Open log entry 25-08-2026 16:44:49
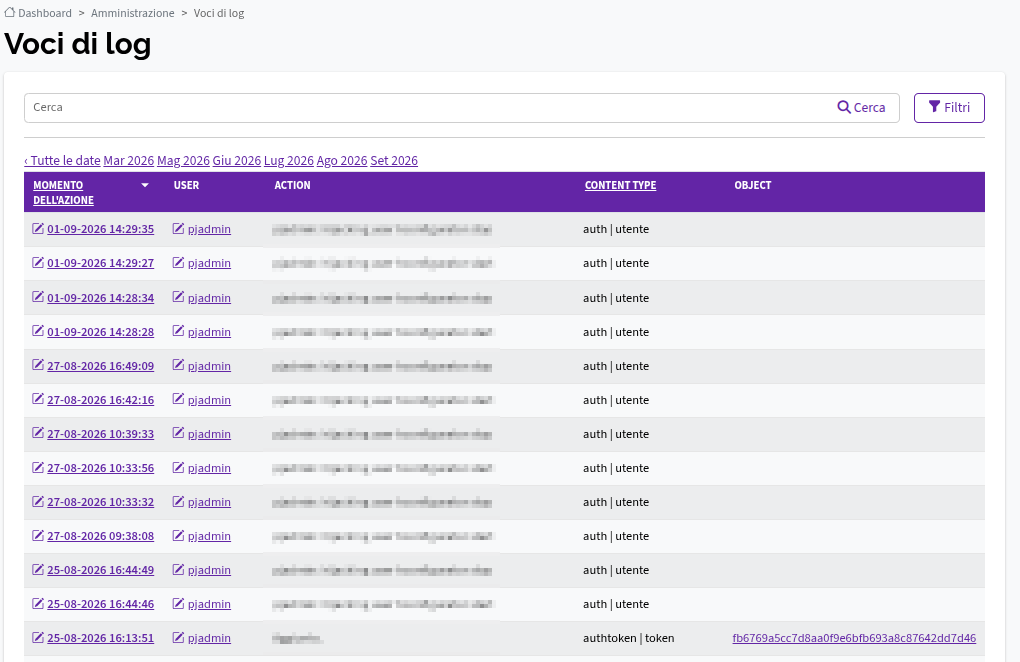This screenshot has width=1020, height=662. coord(101,570)
